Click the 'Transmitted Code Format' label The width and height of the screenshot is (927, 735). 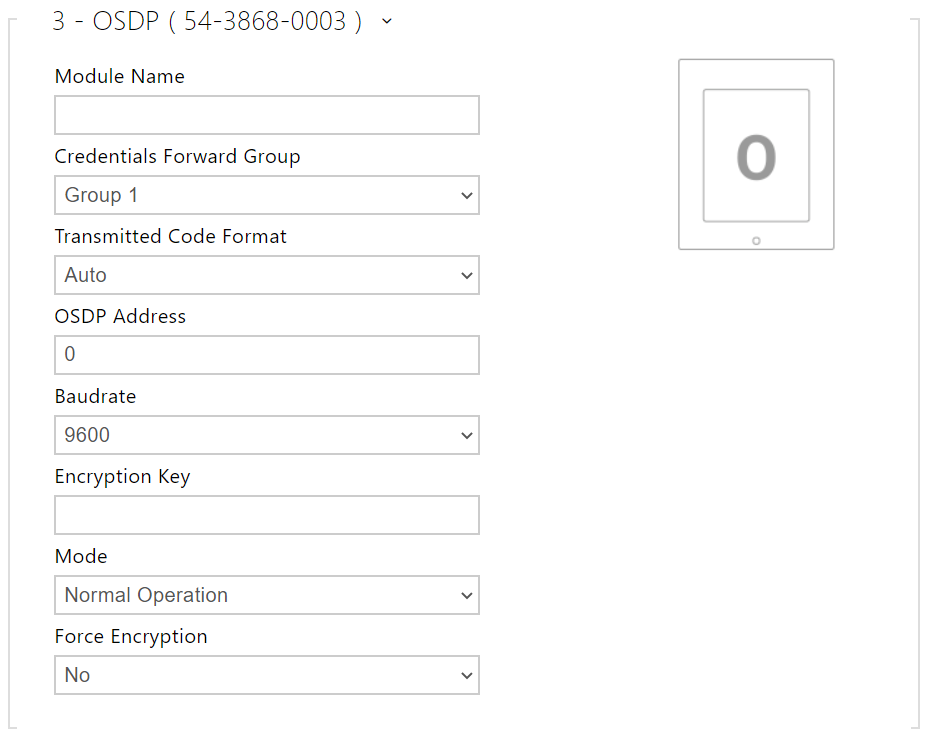click(x=170, y=237)
